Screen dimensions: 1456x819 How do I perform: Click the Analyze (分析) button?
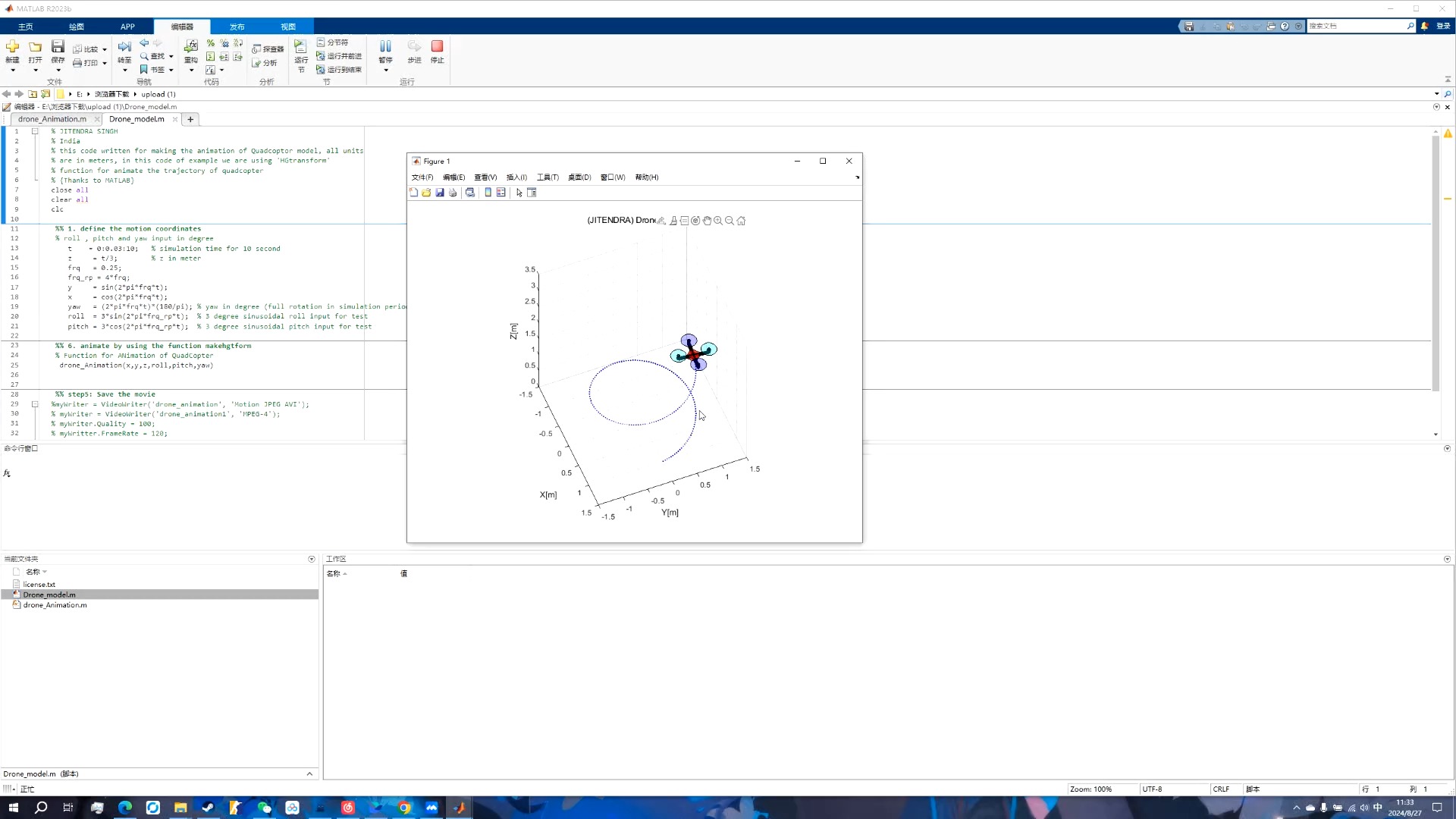click(265, 63)
